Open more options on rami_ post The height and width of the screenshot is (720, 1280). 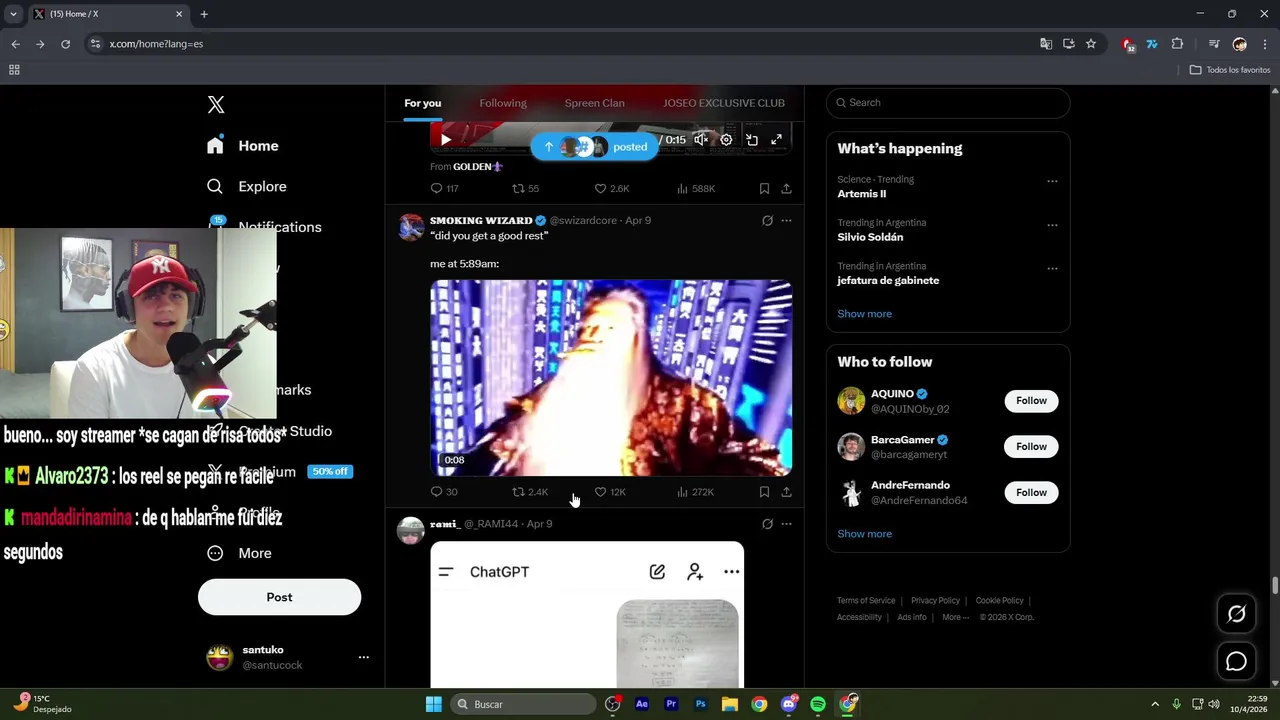click(786, 524)
